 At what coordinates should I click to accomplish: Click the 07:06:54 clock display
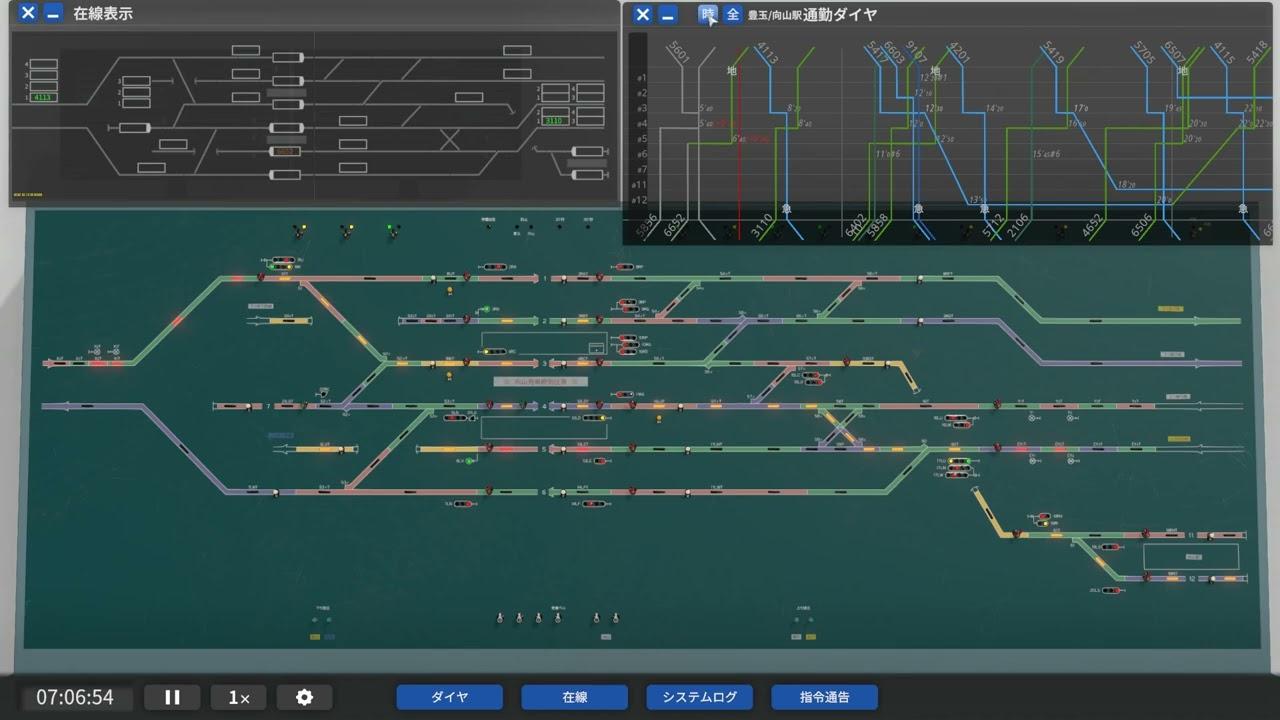tap(75, 697)
